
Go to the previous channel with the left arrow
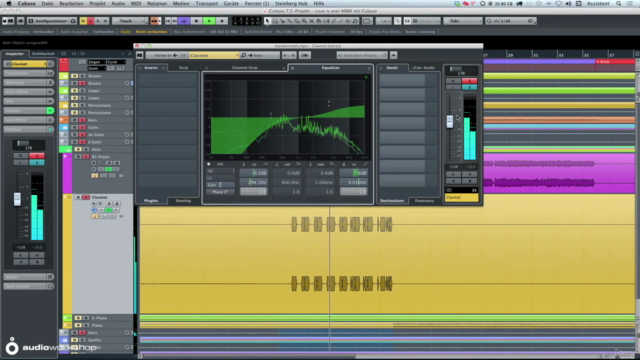click(285, 55)
